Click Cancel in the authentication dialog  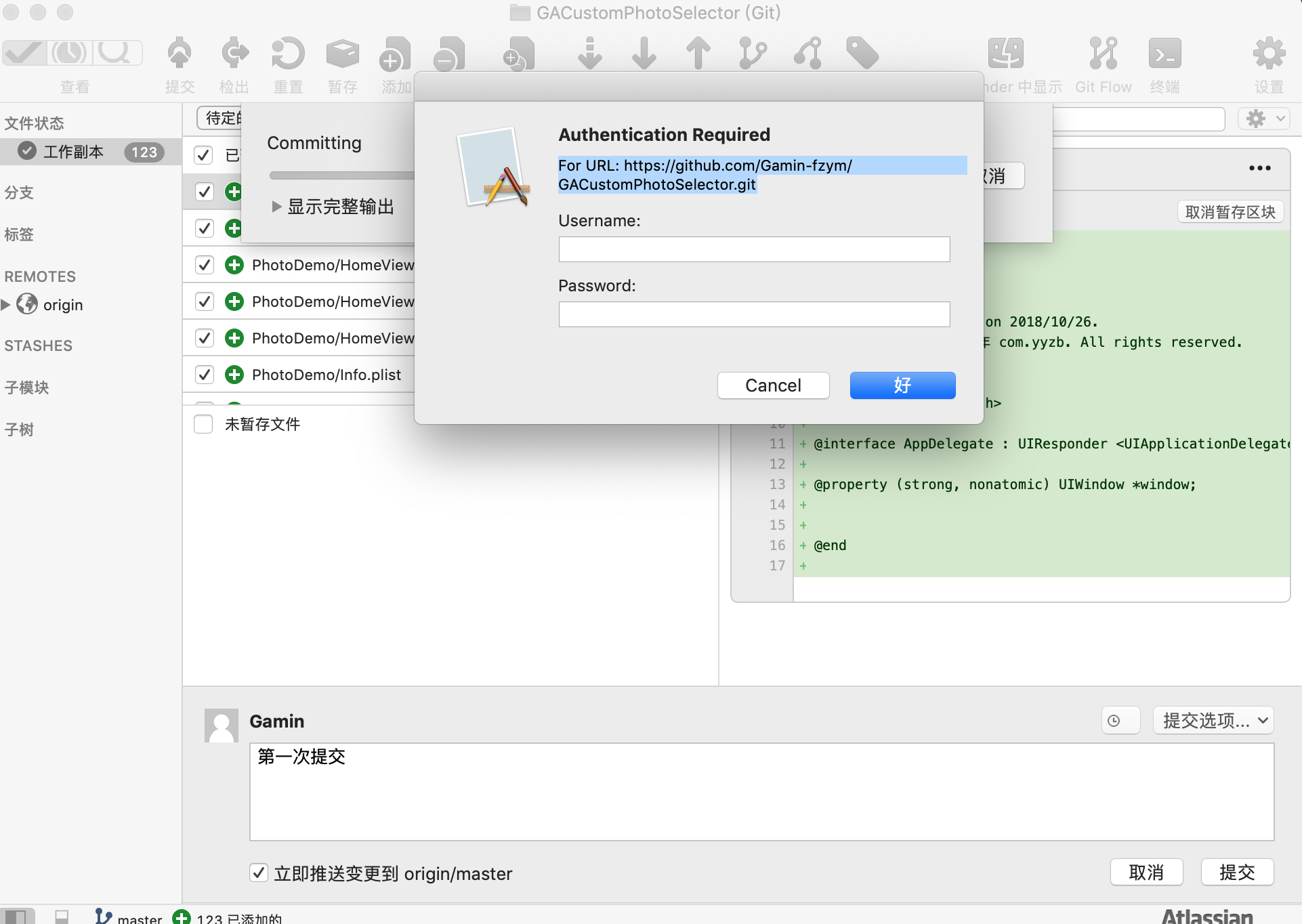tap(773, 385)
